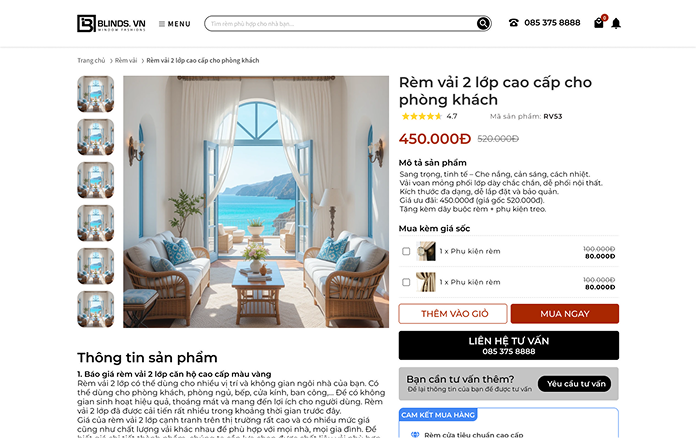This screenshot has width=696, height=438.
Task: Click the search magnifier icon
Action: [x=483, y=24]
